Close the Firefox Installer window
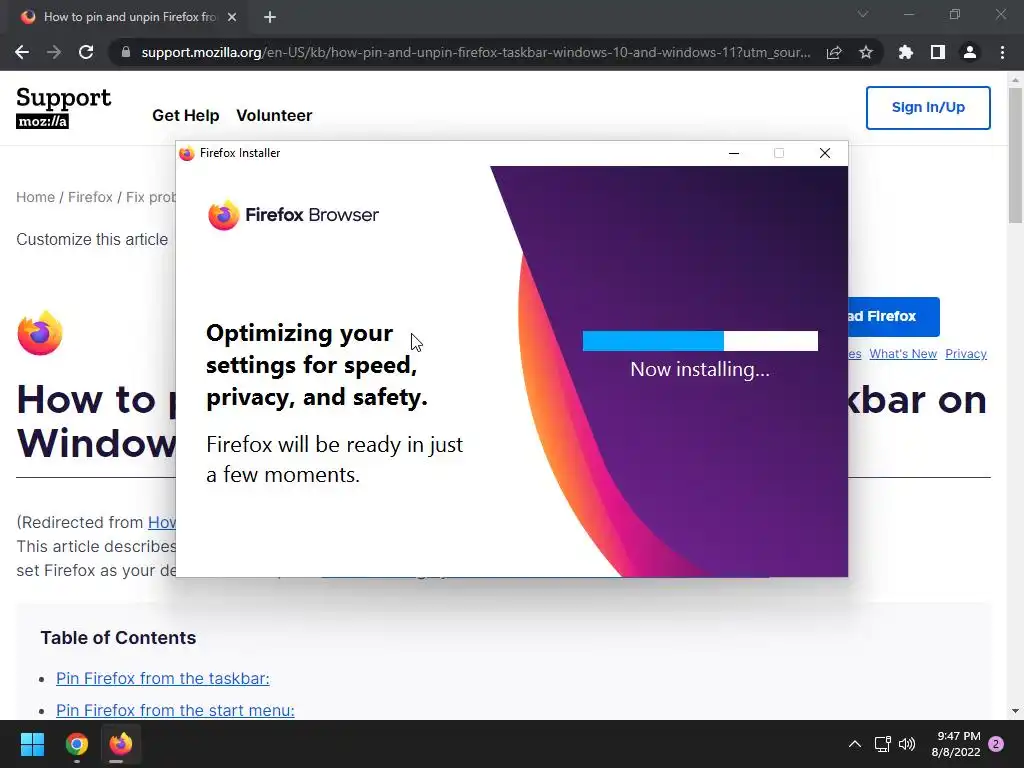Screen dimensions: 1024x768 (825, 153)
